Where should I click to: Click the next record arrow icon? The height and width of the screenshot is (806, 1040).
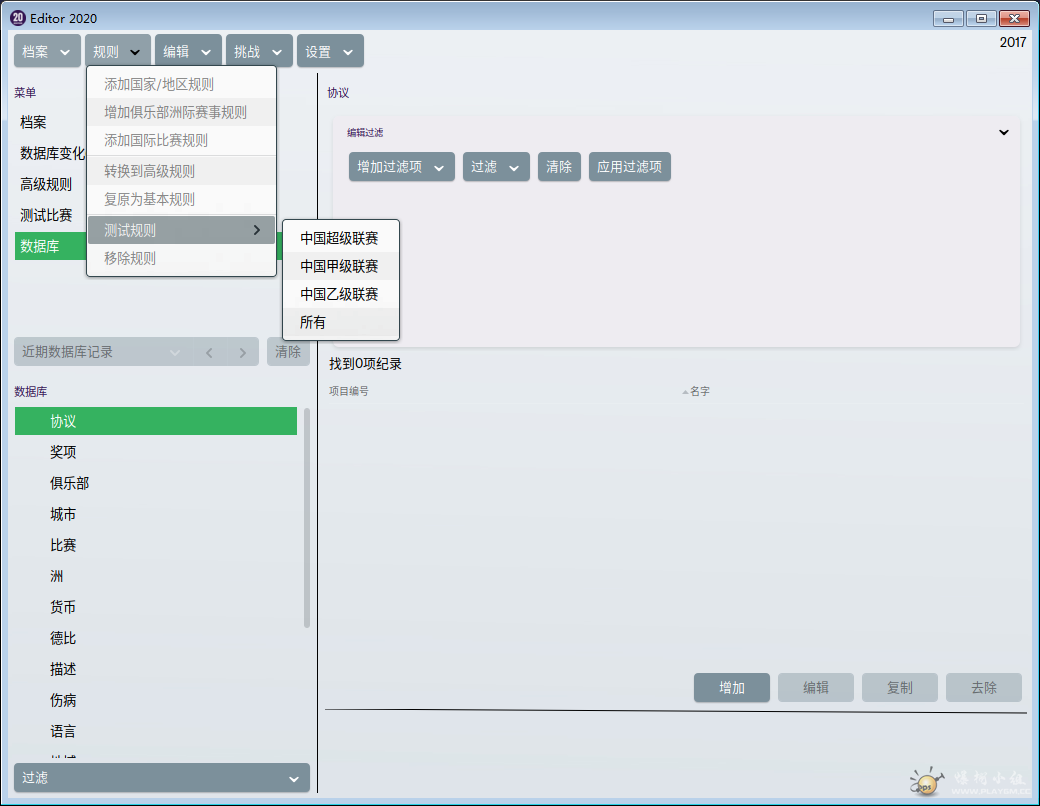(x=242, y=352)
